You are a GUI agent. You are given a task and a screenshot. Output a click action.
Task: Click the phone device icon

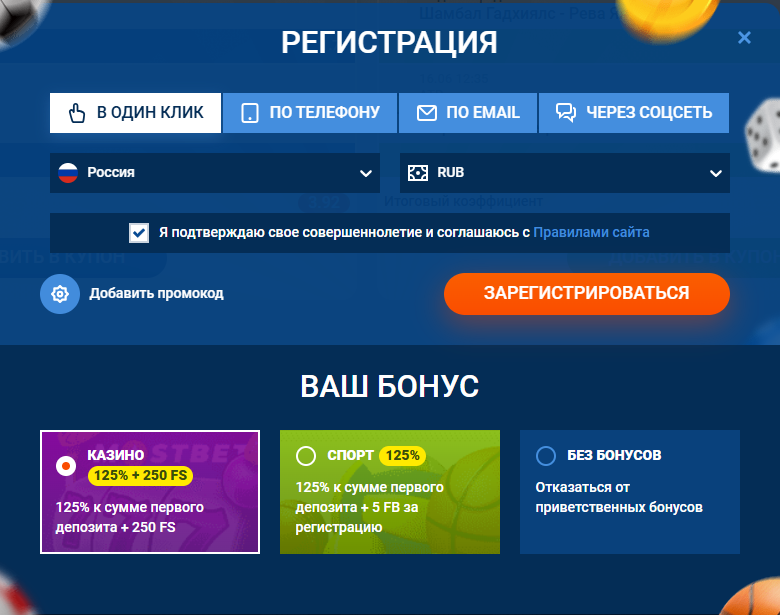pyautogui.click(x=250, y=113)
